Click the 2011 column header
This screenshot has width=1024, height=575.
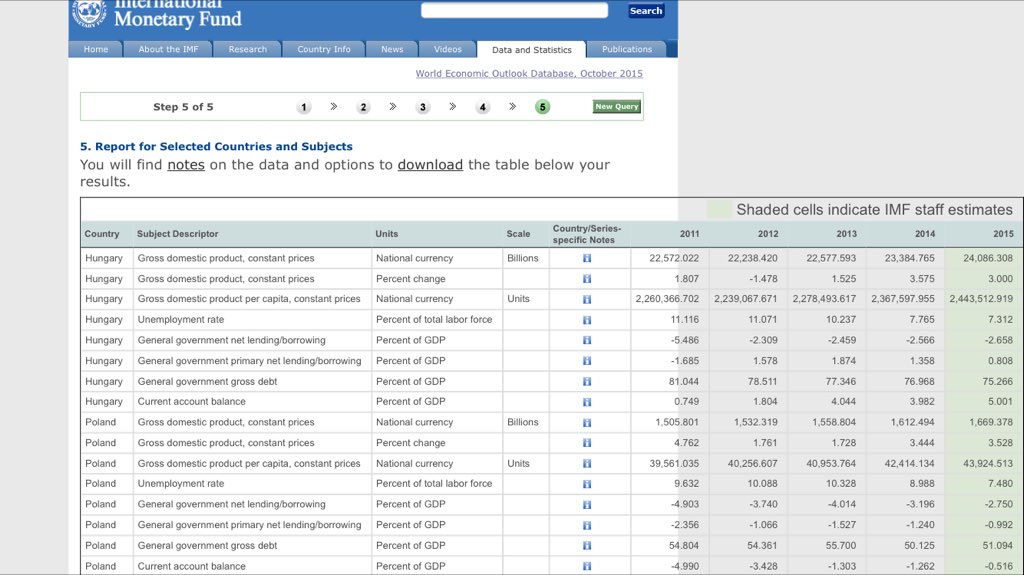[x=690, y=234]
